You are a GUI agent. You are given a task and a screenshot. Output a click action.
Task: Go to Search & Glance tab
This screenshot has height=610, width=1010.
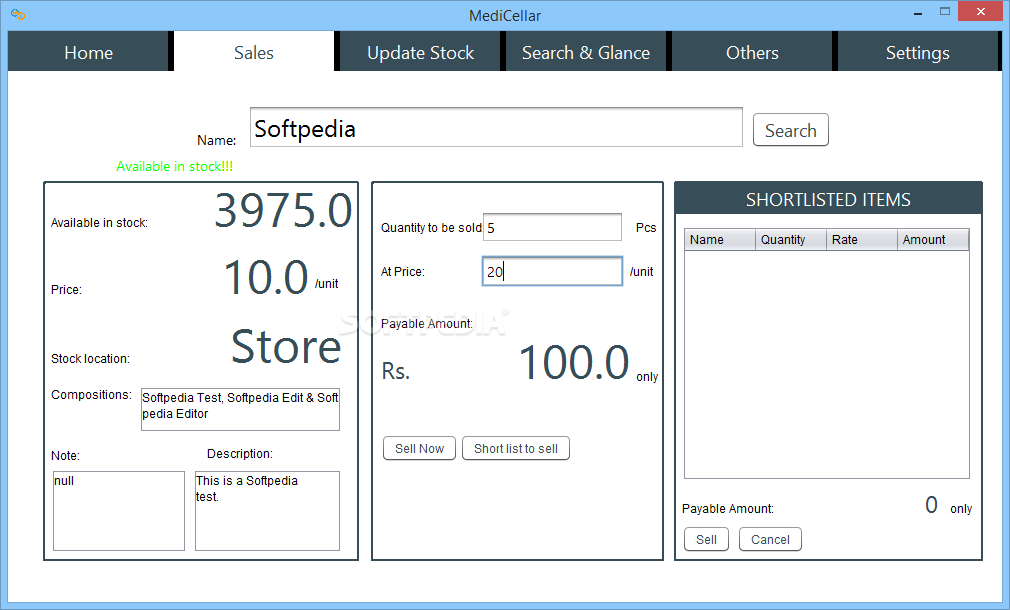click(586, 52)
